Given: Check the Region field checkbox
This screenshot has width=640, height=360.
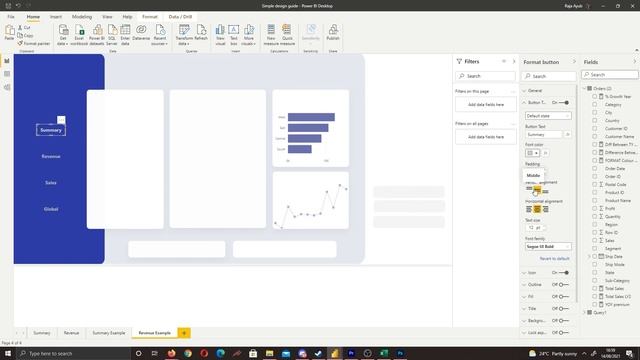Looking at the screenshot, I should click(595, 224).
